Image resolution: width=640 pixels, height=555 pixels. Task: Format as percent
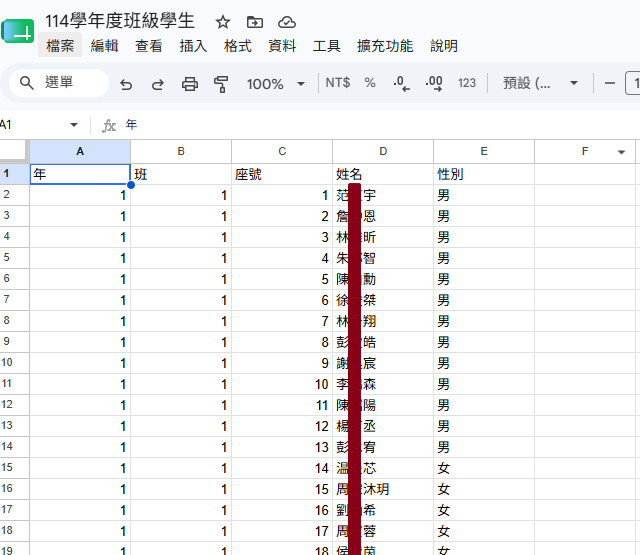[370, 83]
